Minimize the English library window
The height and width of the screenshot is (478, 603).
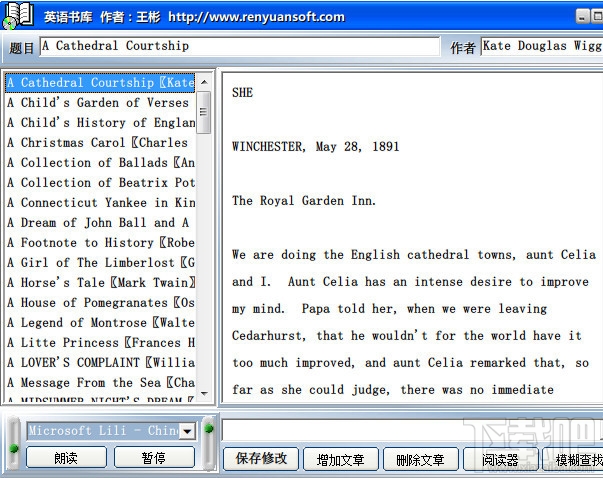[x=582, y=17]
